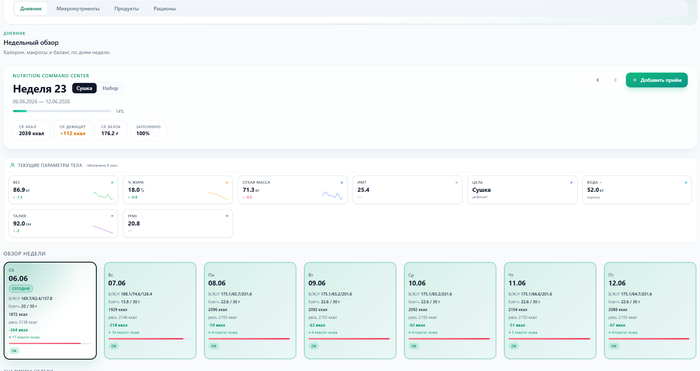Click the dot on the ИМТ card
The height and width of the screenshot is (371, 700).
456,183
